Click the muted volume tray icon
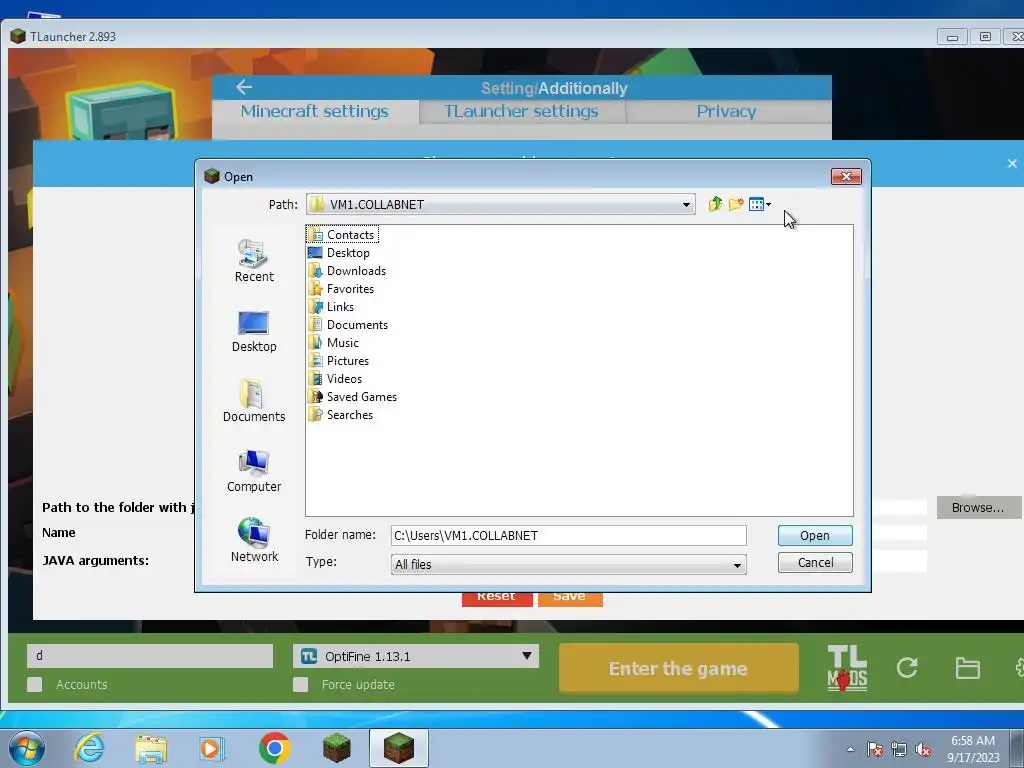This screenshot has width=1024, height=768. click(923, 749)
